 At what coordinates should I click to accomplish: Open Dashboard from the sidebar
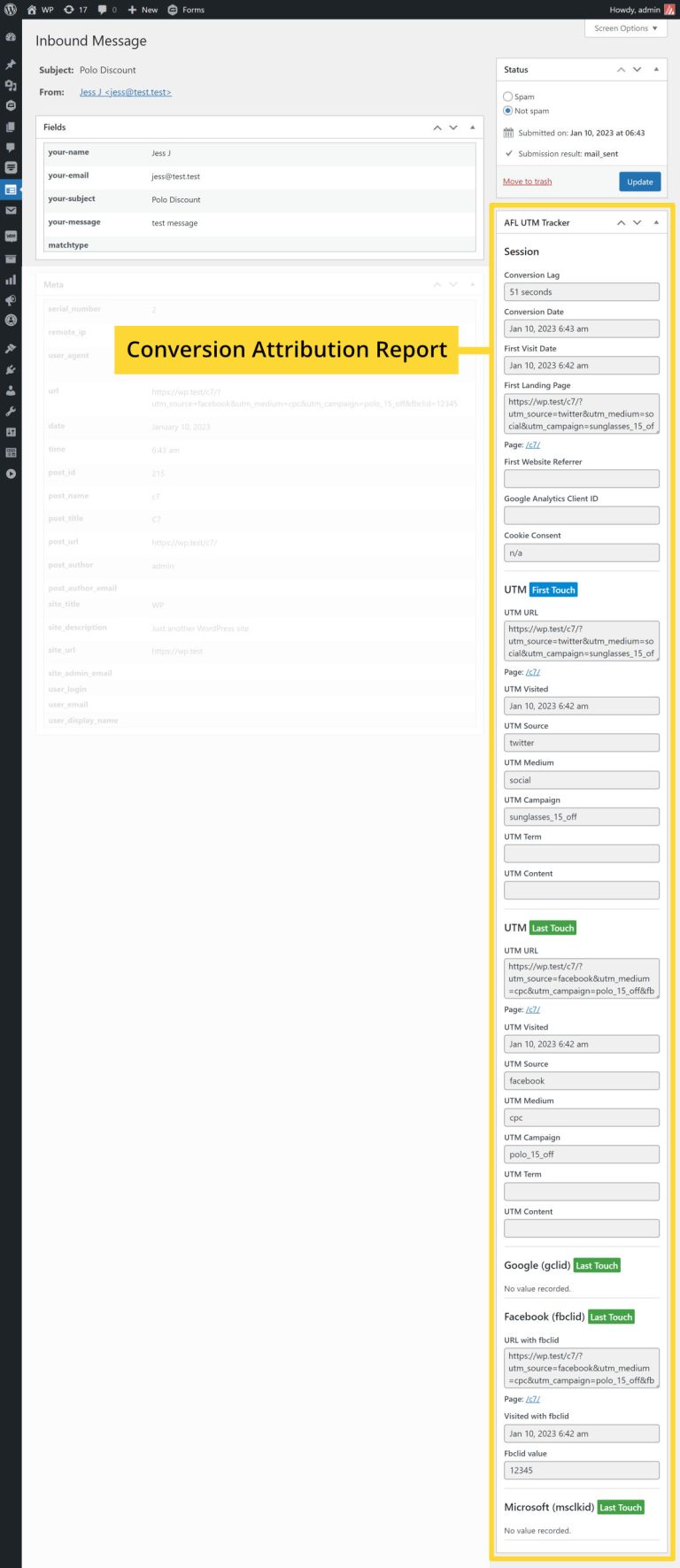11,38
